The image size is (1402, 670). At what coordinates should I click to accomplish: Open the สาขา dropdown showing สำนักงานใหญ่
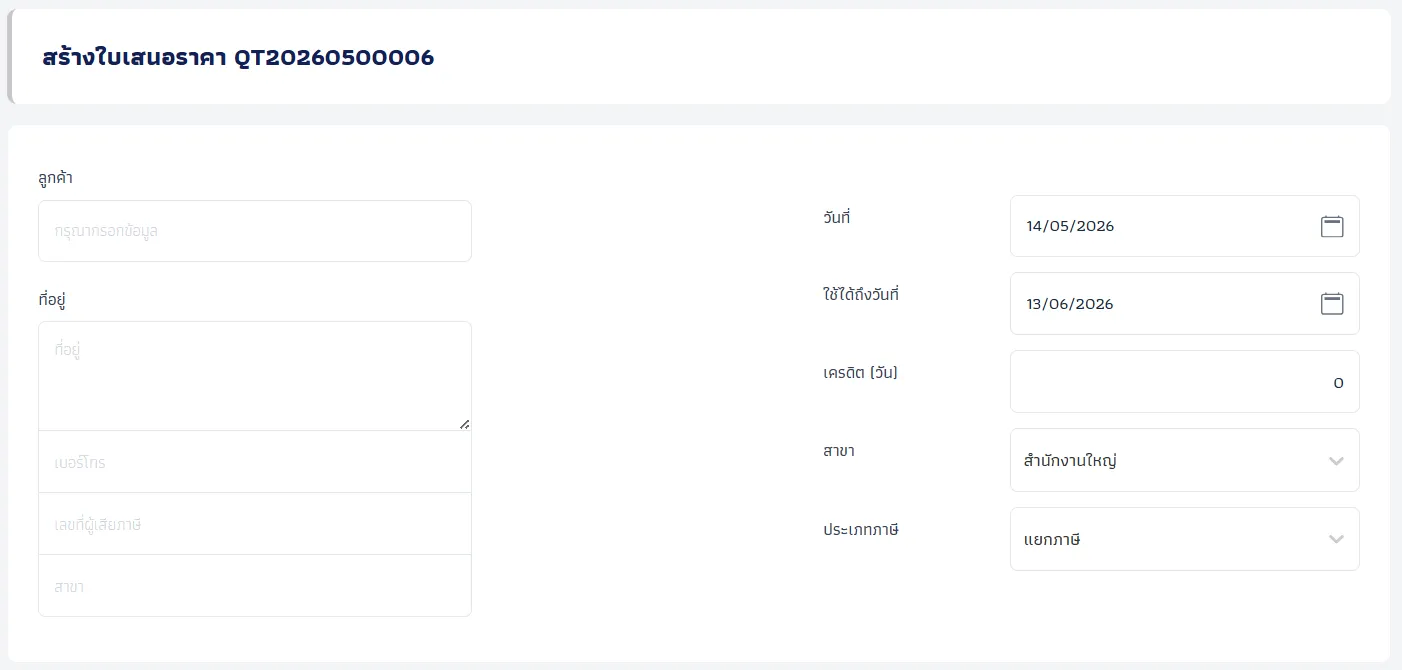click(x=1185, y=460)
